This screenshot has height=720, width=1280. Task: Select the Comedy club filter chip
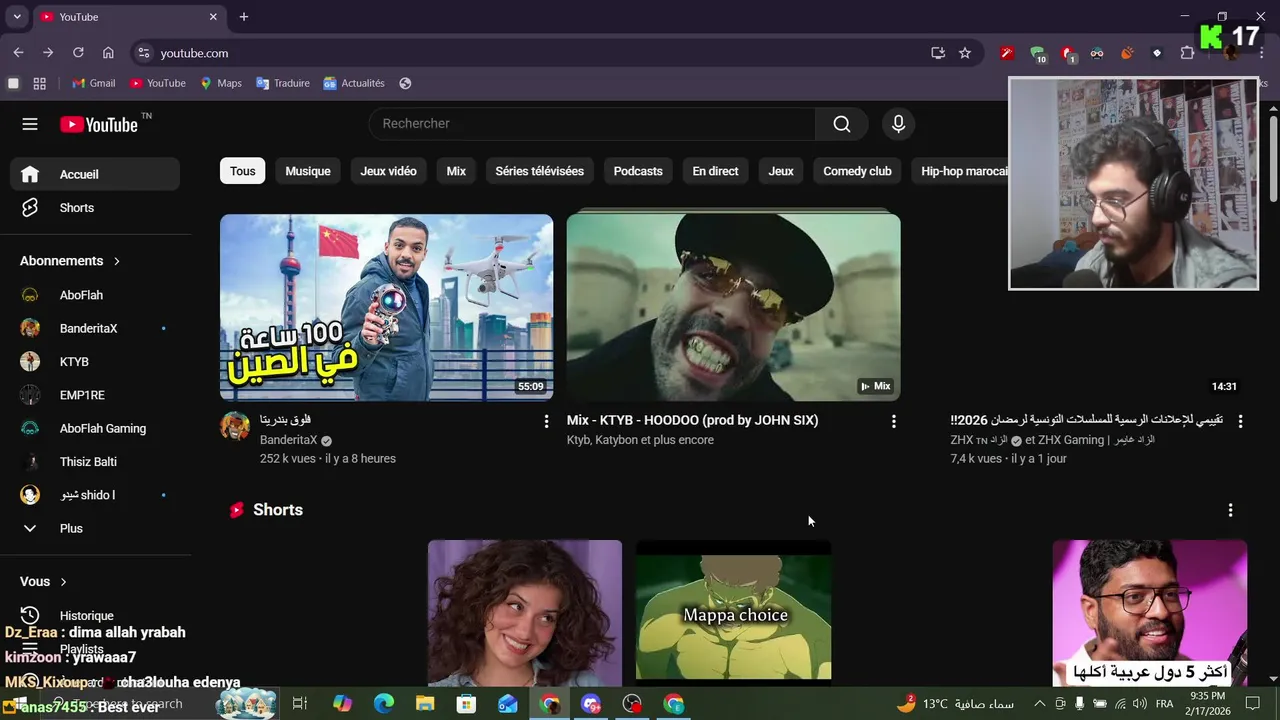coord(857,171)
